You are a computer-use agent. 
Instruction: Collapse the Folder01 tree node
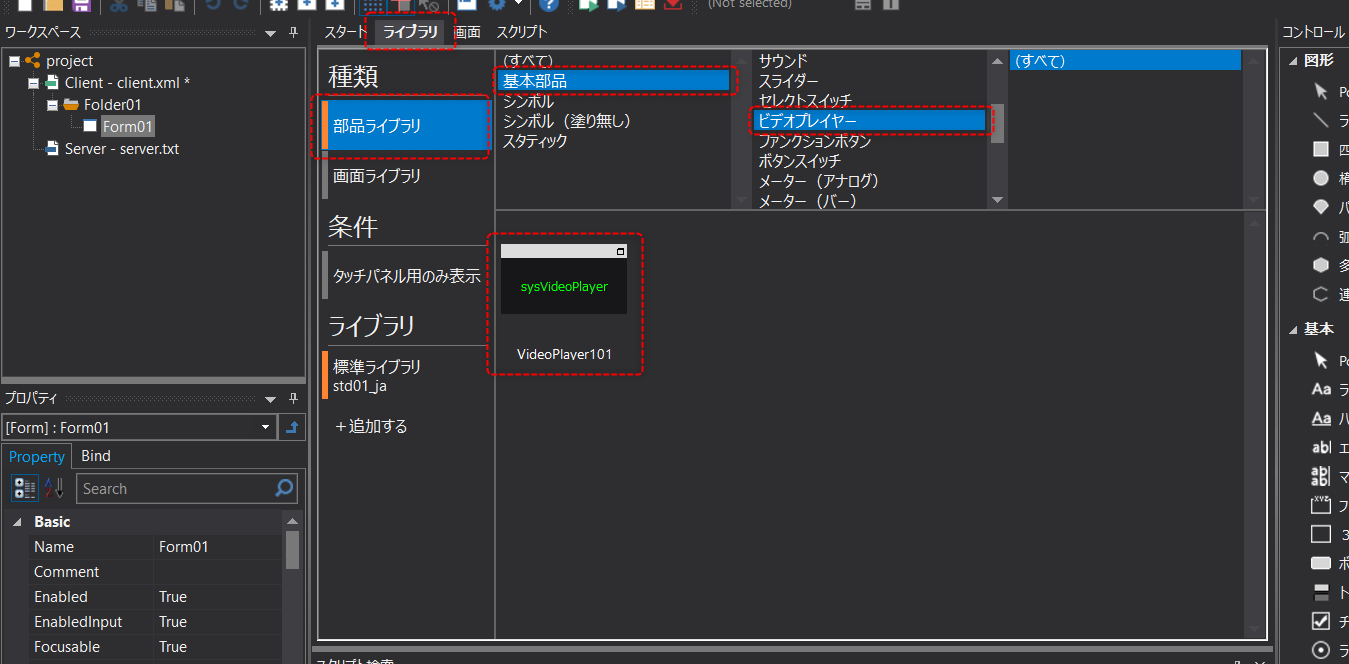(51, 104)
